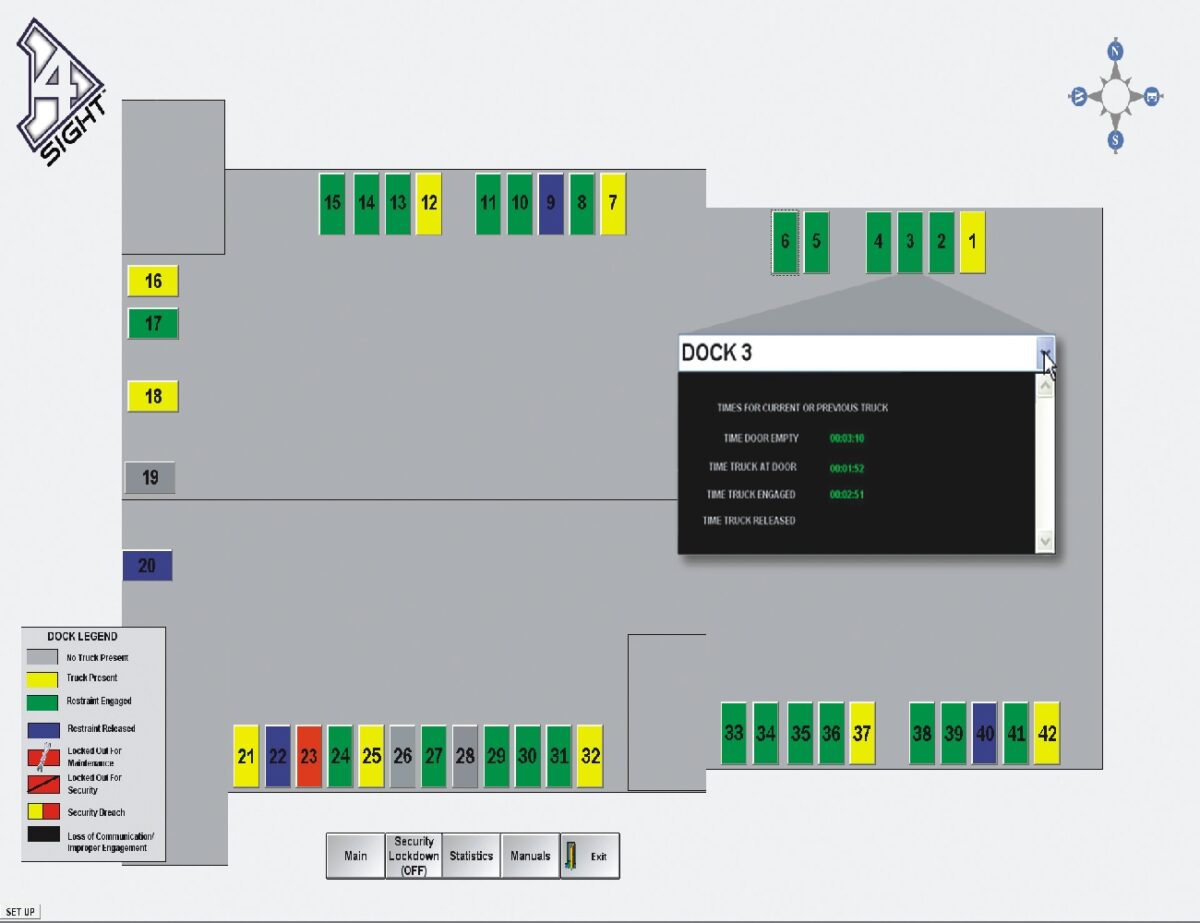Click the highlighted dock 6 indicator

pos(785,242)
